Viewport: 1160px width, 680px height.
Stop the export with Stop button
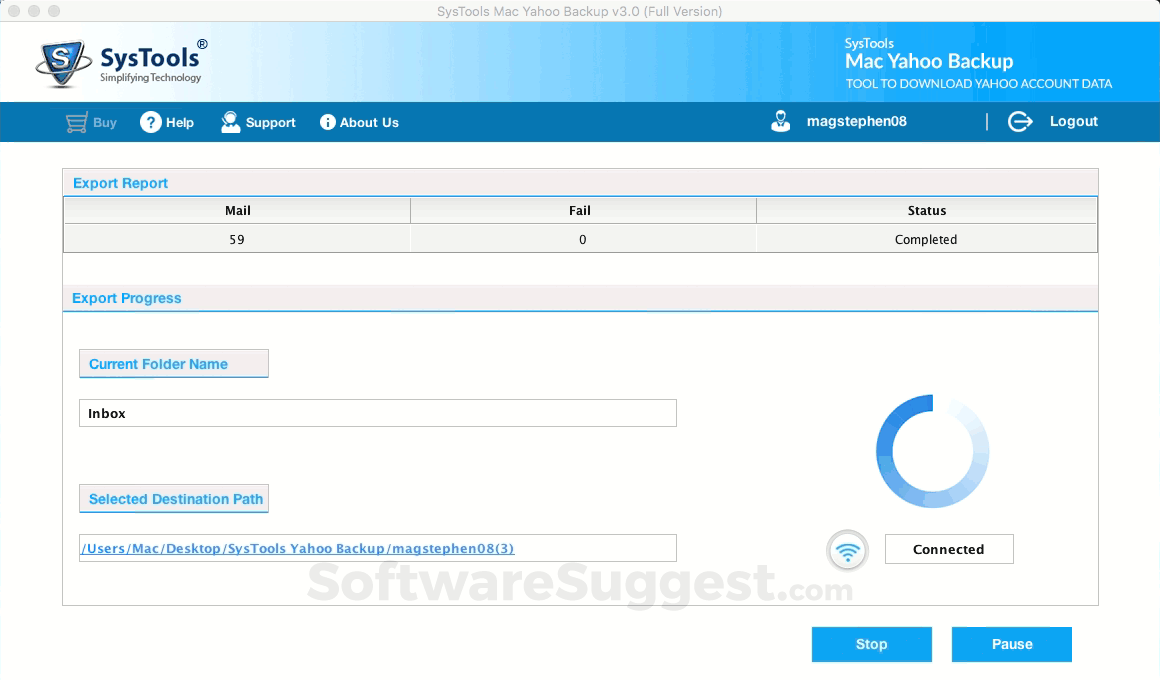click(871, 644)
